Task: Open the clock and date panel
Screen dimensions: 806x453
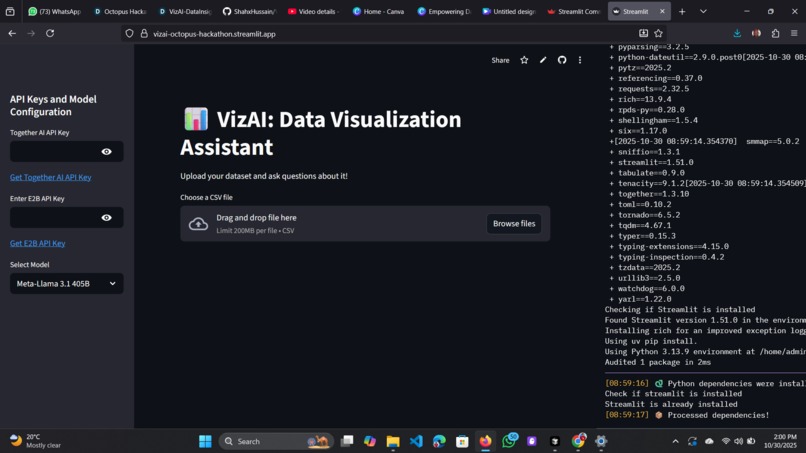Action: point(780,441)
